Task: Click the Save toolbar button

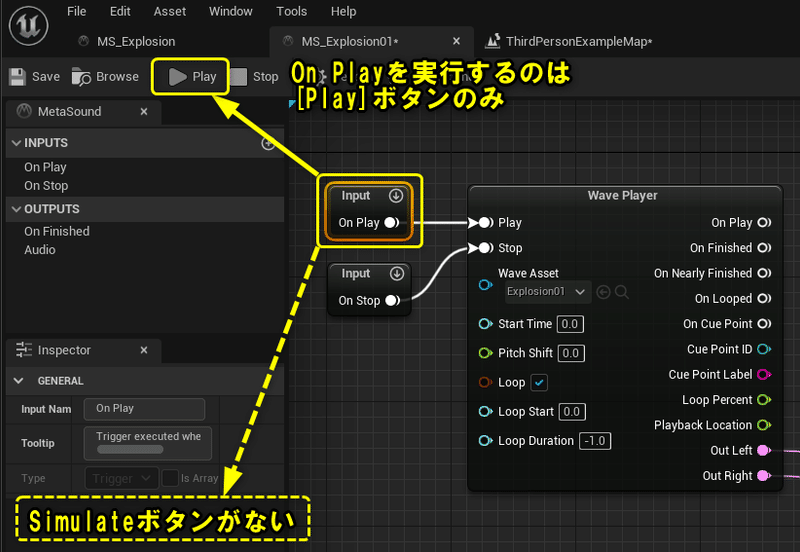Action: (x=35, y=77)
